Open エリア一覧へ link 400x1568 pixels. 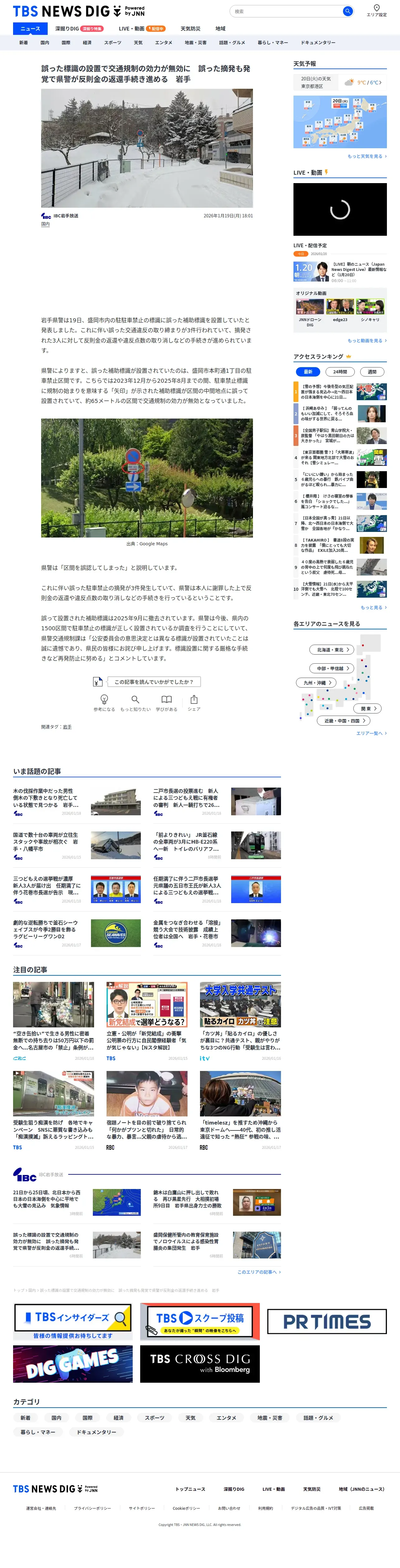(371, 733)
